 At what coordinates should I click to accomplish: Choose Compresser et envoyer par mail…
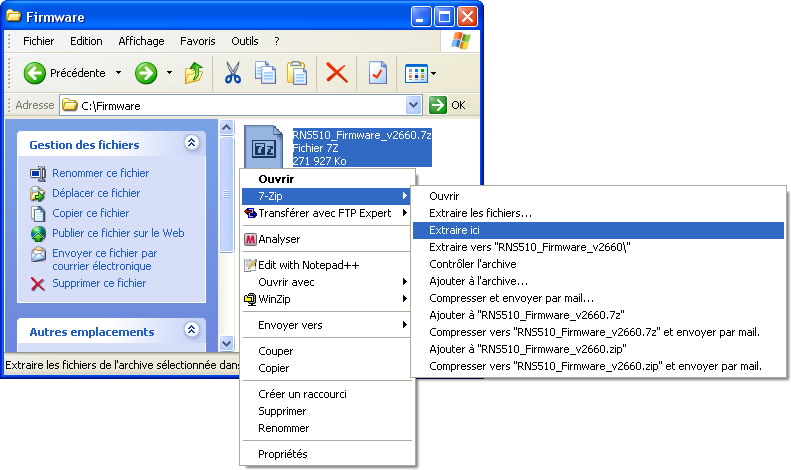tap(598, 298)
